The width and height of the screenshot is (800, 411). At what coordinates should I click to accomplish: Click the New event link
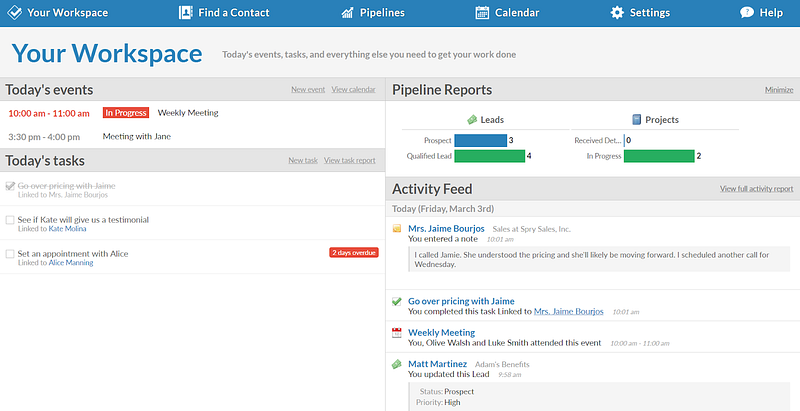point(308,89)
